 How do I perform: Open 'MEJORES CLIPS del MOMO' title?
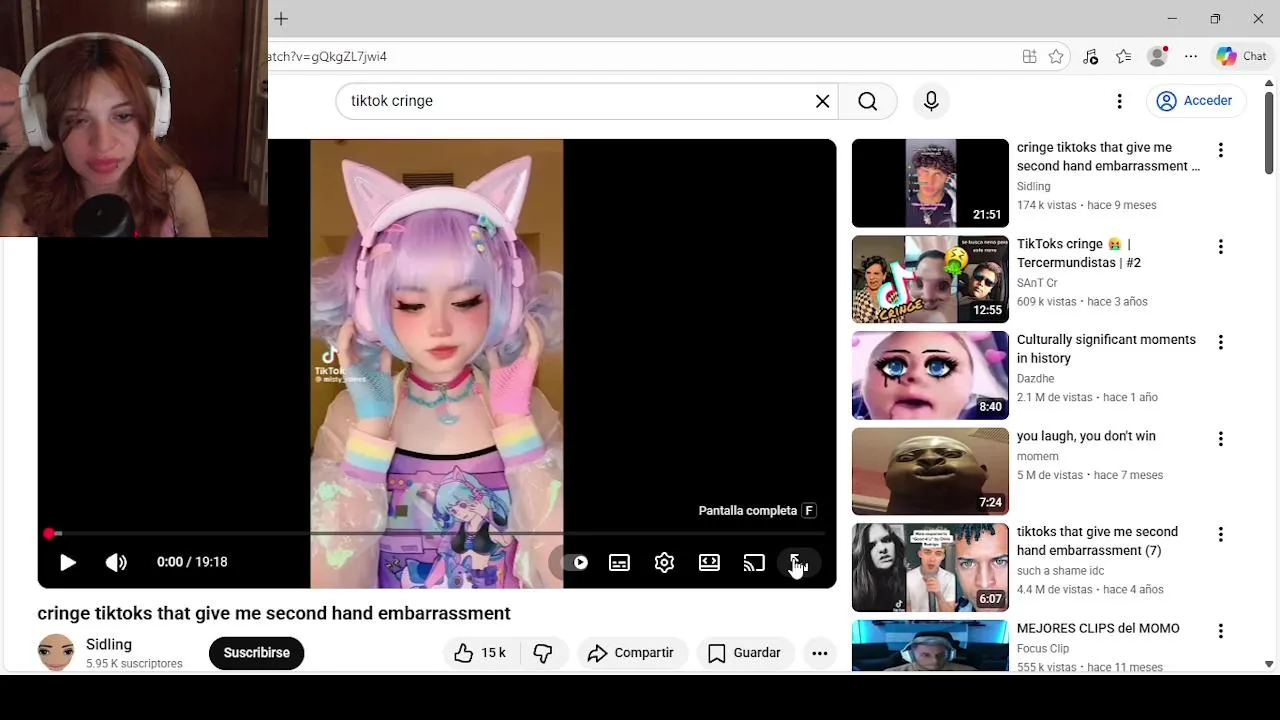1098,628
